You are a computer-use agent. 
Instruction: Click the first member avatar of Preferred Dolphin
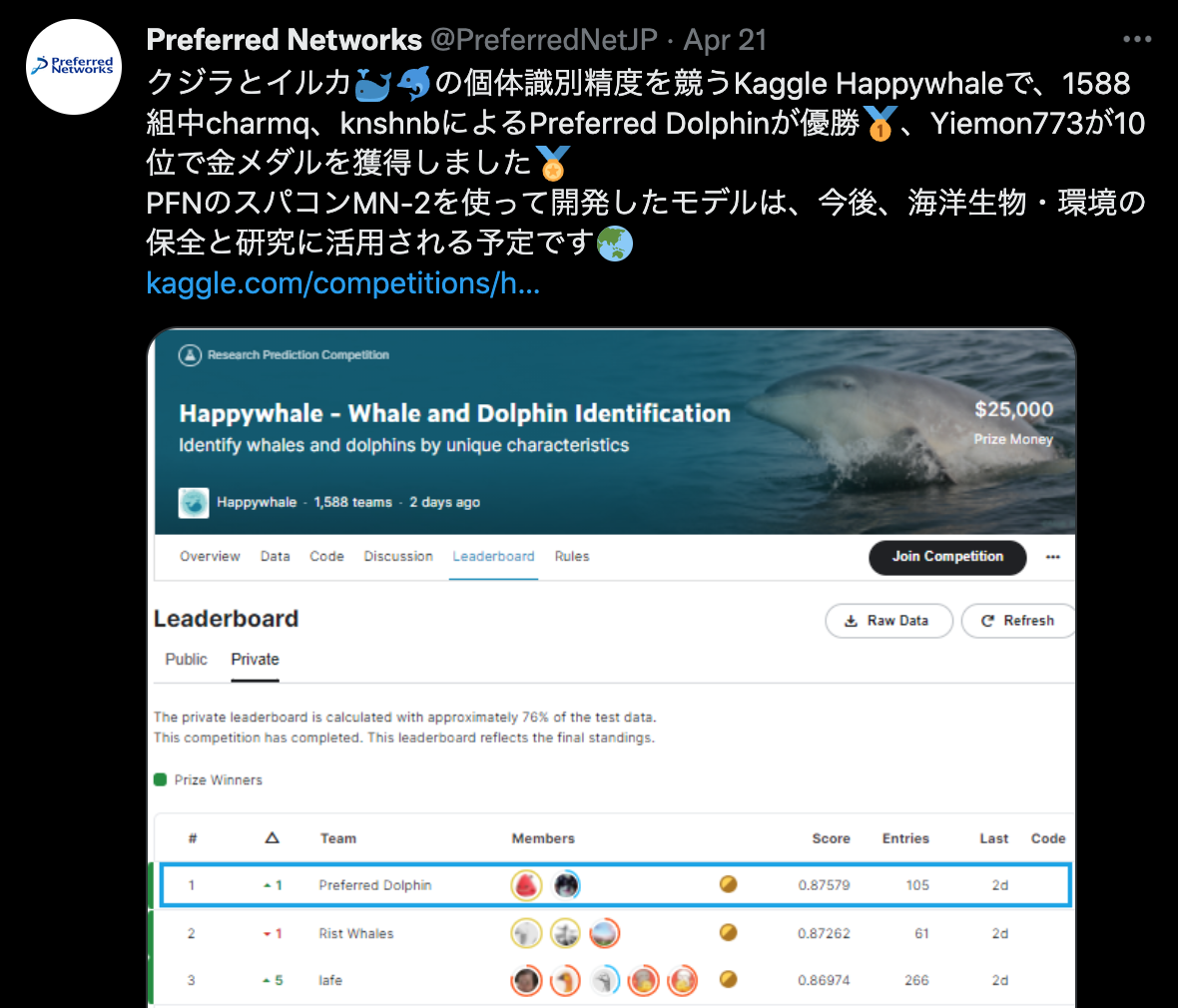point(527,885)
